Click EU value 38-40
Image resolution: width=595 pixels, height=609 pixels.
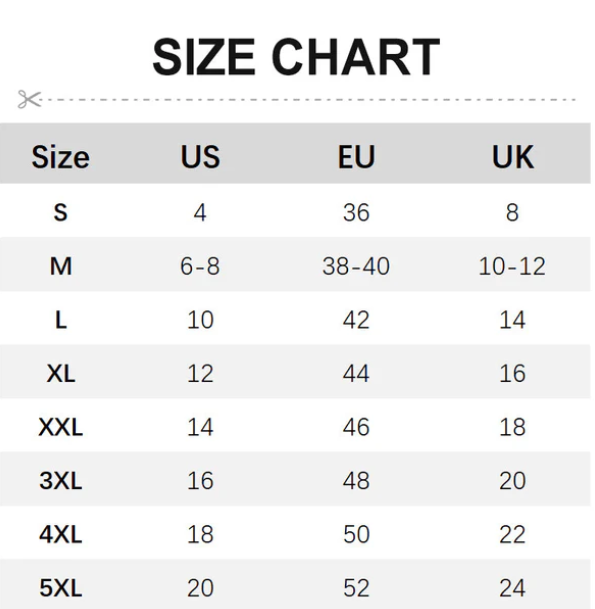click(356, 266)
